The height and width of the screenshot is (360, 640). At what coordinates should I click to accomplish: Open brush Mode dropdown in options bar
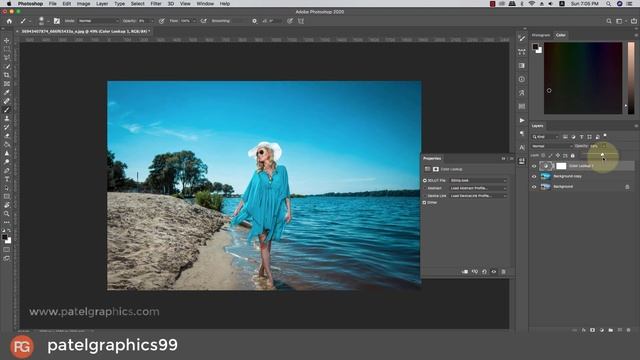coord(98,21)
